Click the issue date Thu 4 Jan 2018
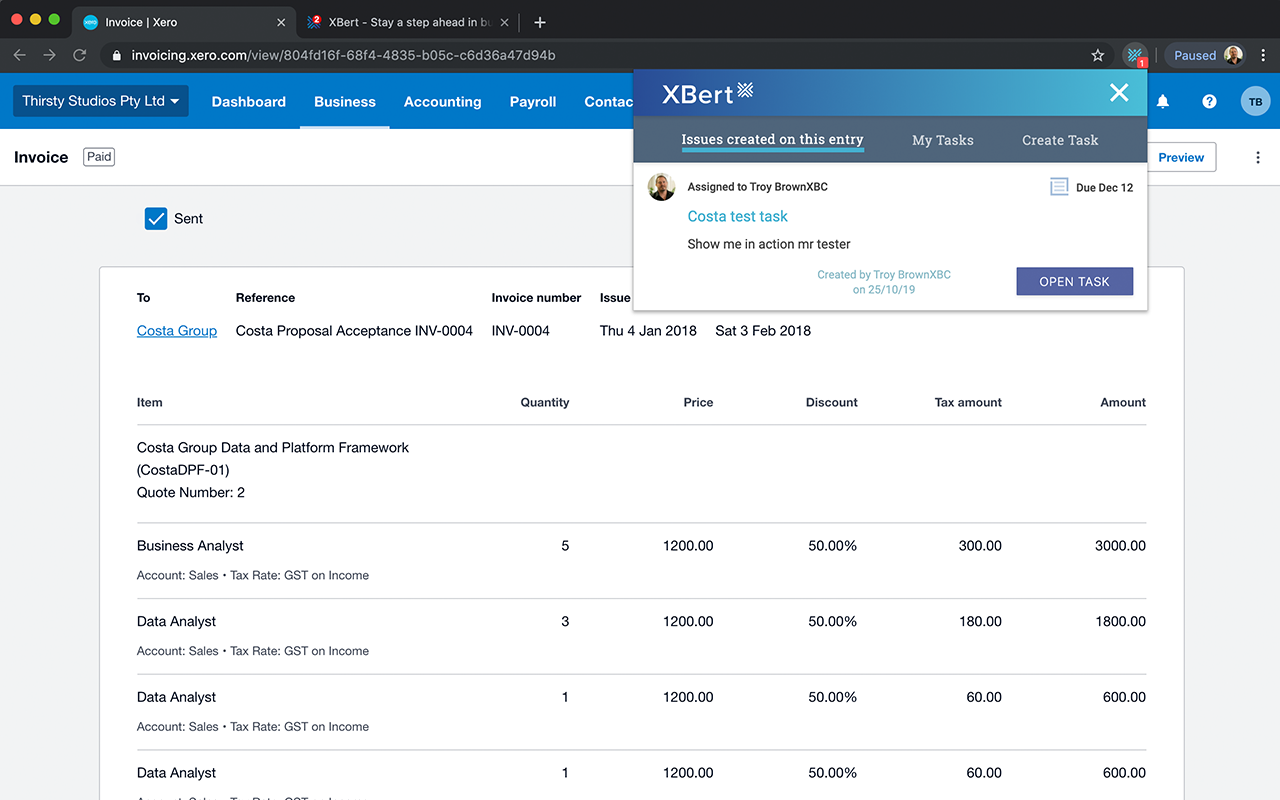Image resolution: width=1280 pixels, height=800 pixels. pos(648,331)
